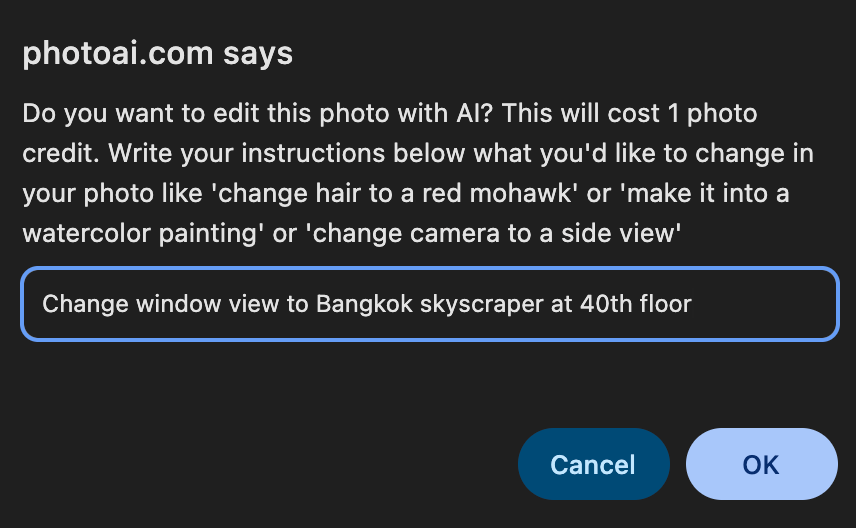Click empty space after the input text
This screenshot has height=528, width=856.
point(765,304)
